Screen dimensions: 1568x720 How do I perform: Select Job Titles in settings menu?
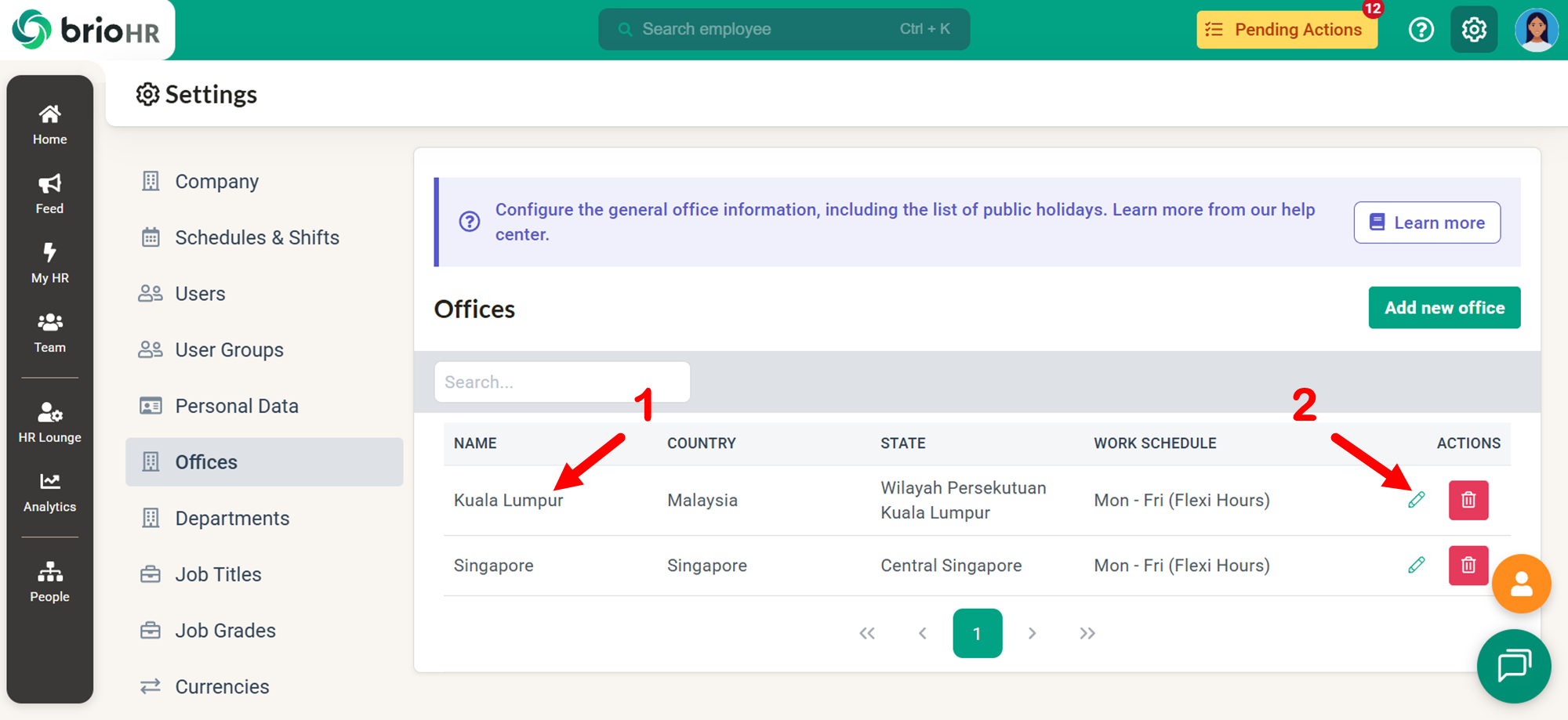[218, 574]
